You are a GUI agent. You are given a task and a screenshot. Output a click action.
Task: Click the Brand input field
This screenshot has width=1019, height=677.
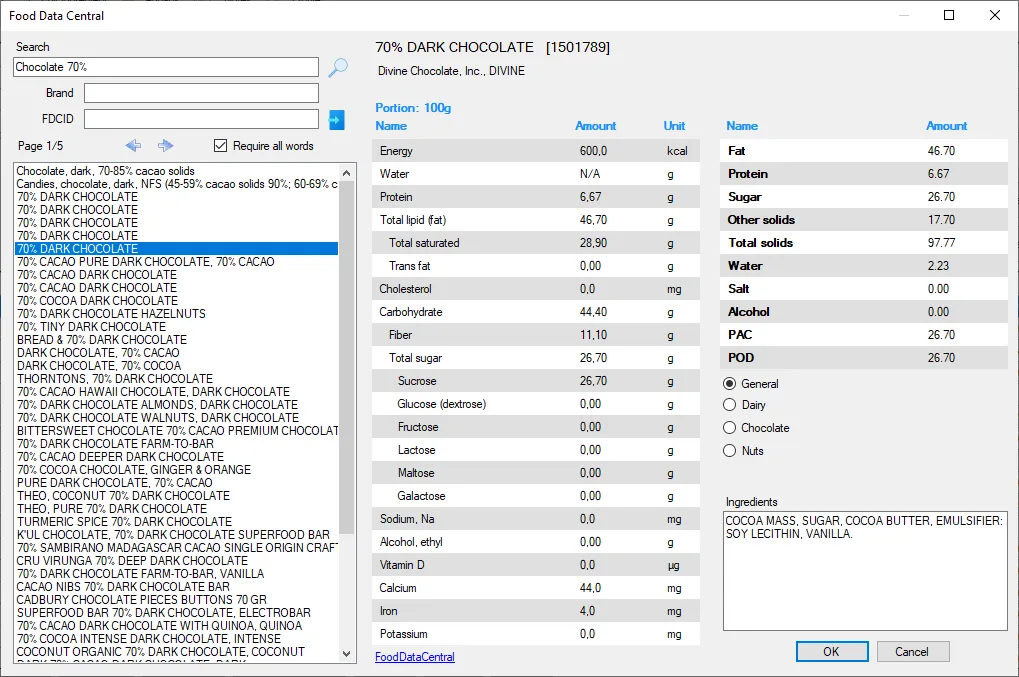tap(201, 93)
